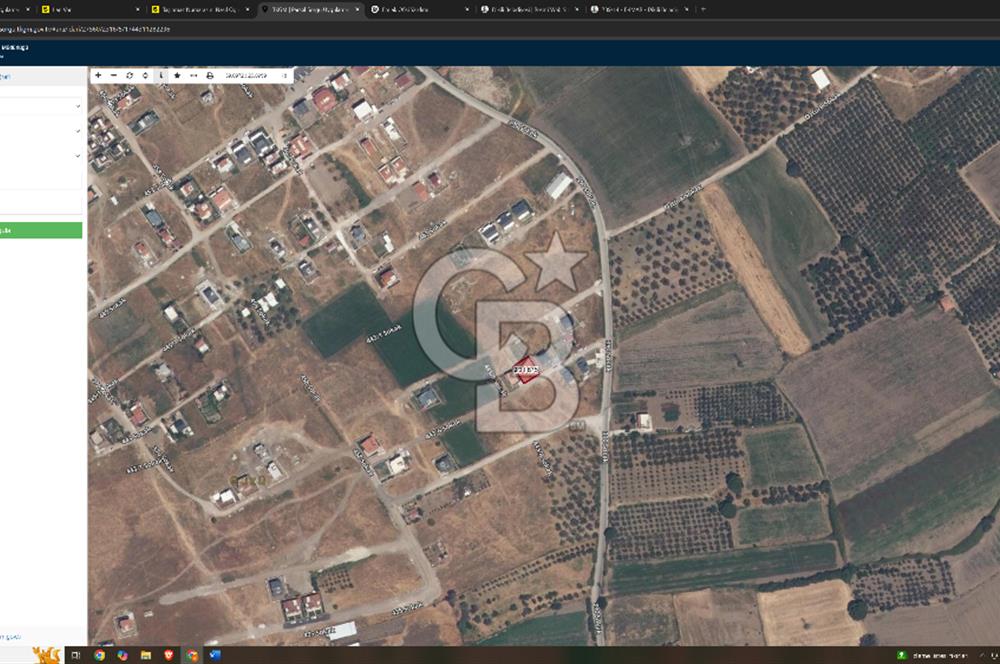Select the distance measure arrows tool
Image resolution: width=1000 pixels, height=664 pixels.
pyautogui.click(x=193, y=75)
